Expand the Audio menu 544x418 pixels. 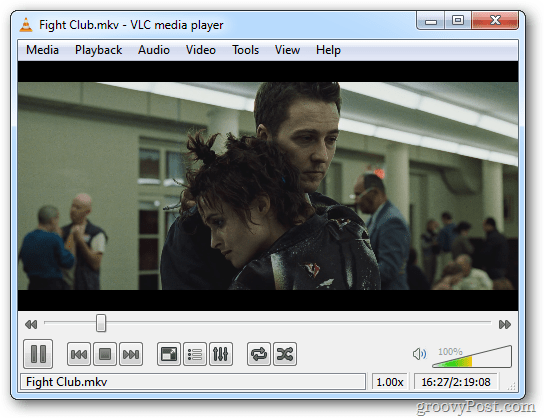click(154, 50)
